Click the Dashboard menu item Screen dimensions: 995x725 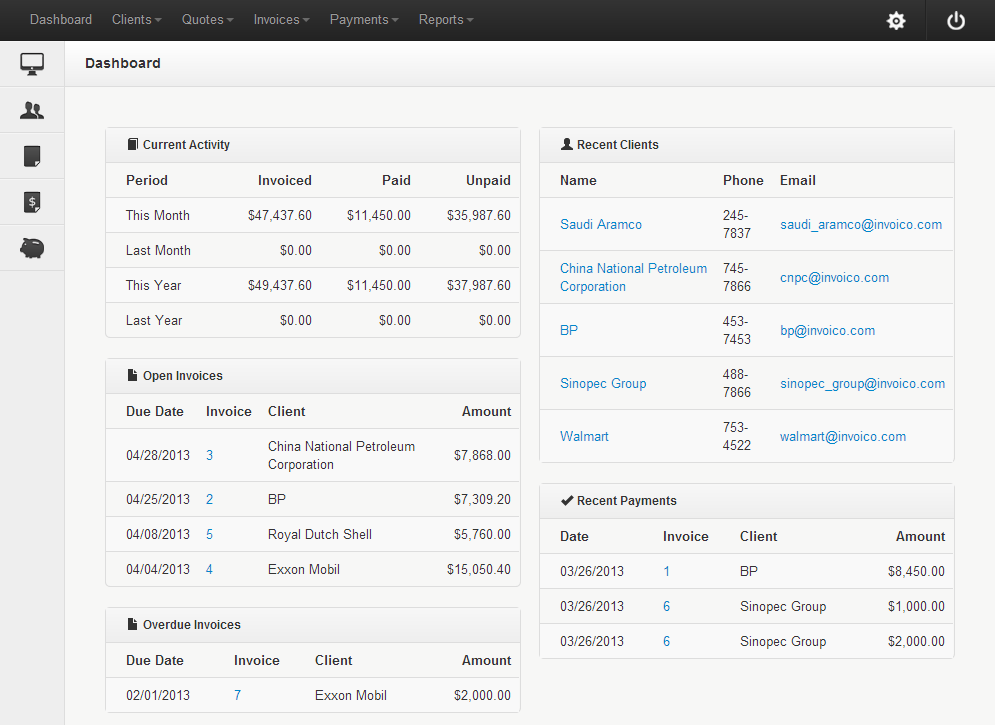click(61, 20)
